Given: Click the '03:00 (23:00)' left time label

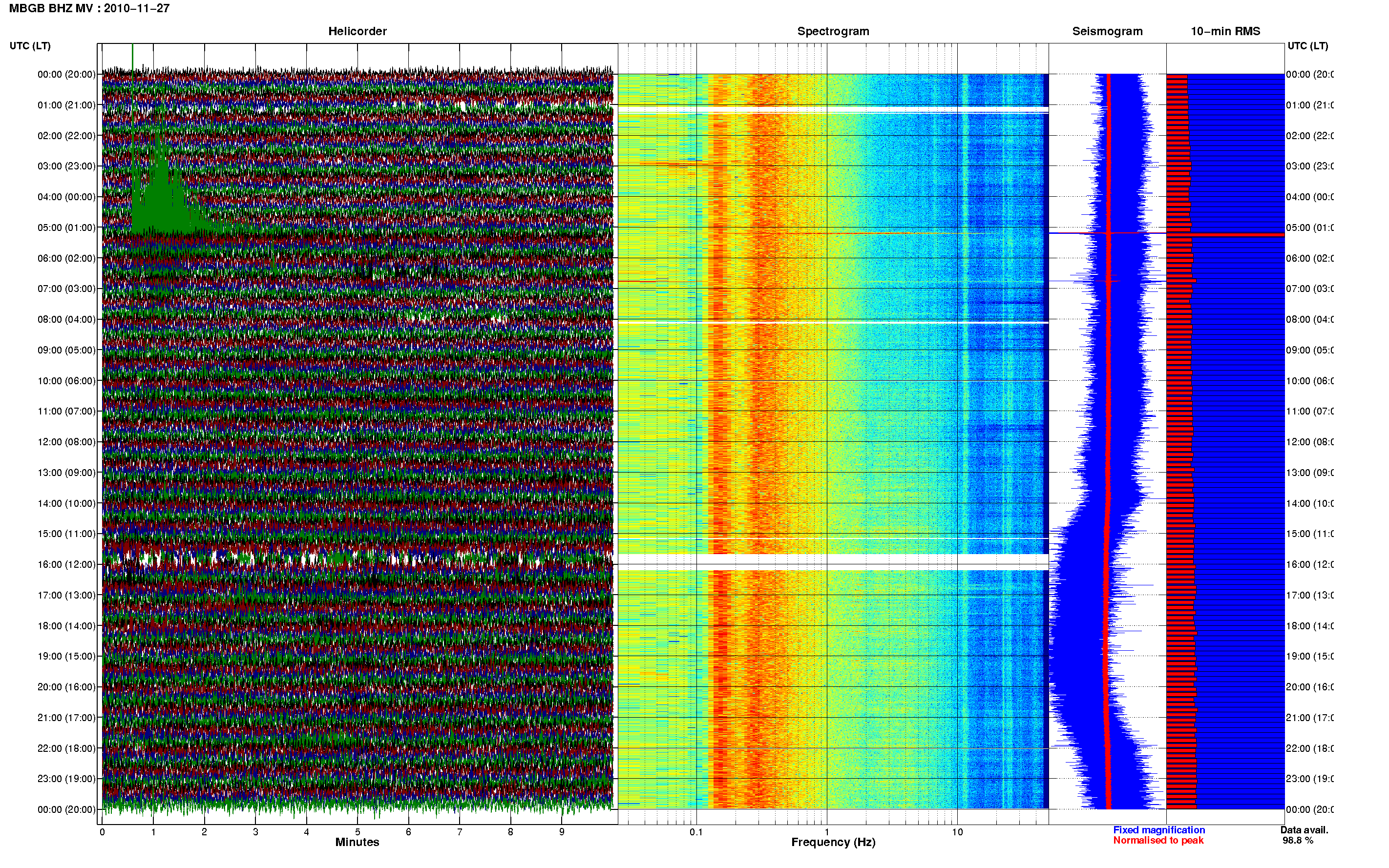Looking at the screenshot, I should 66,166.
